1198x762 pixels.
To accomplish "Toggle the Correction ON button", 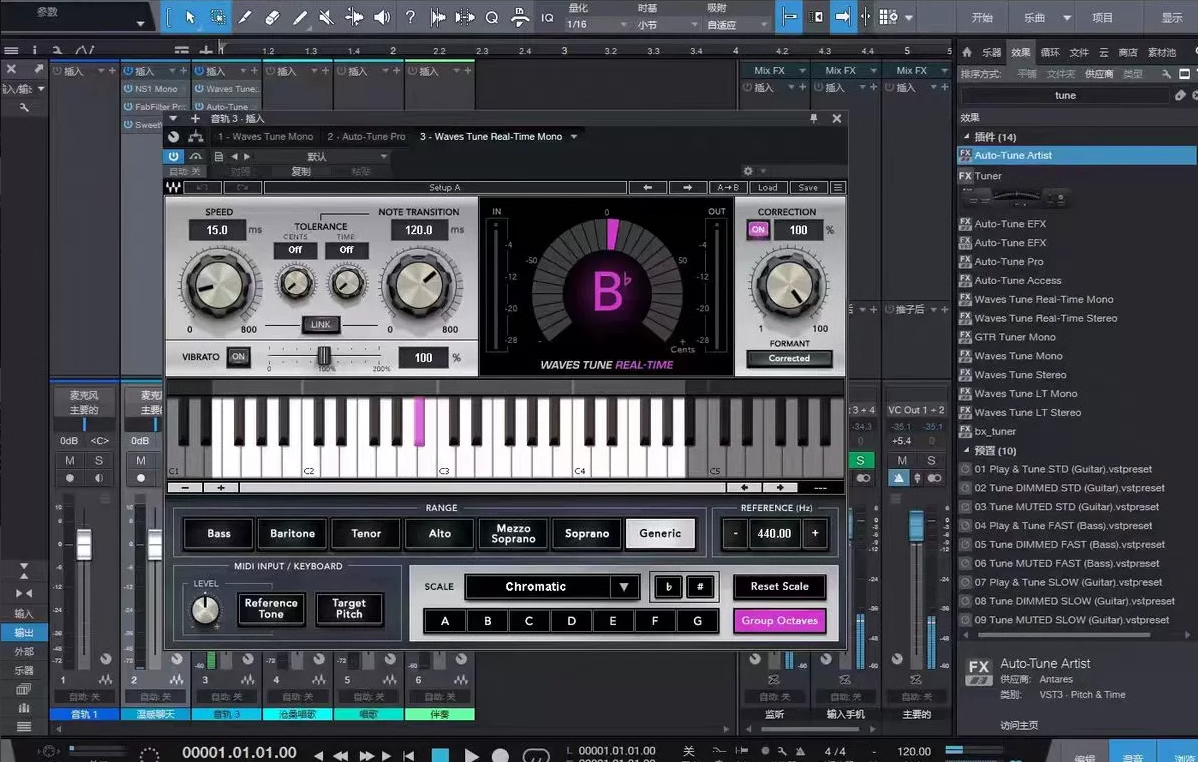I will tap(758, 230).
